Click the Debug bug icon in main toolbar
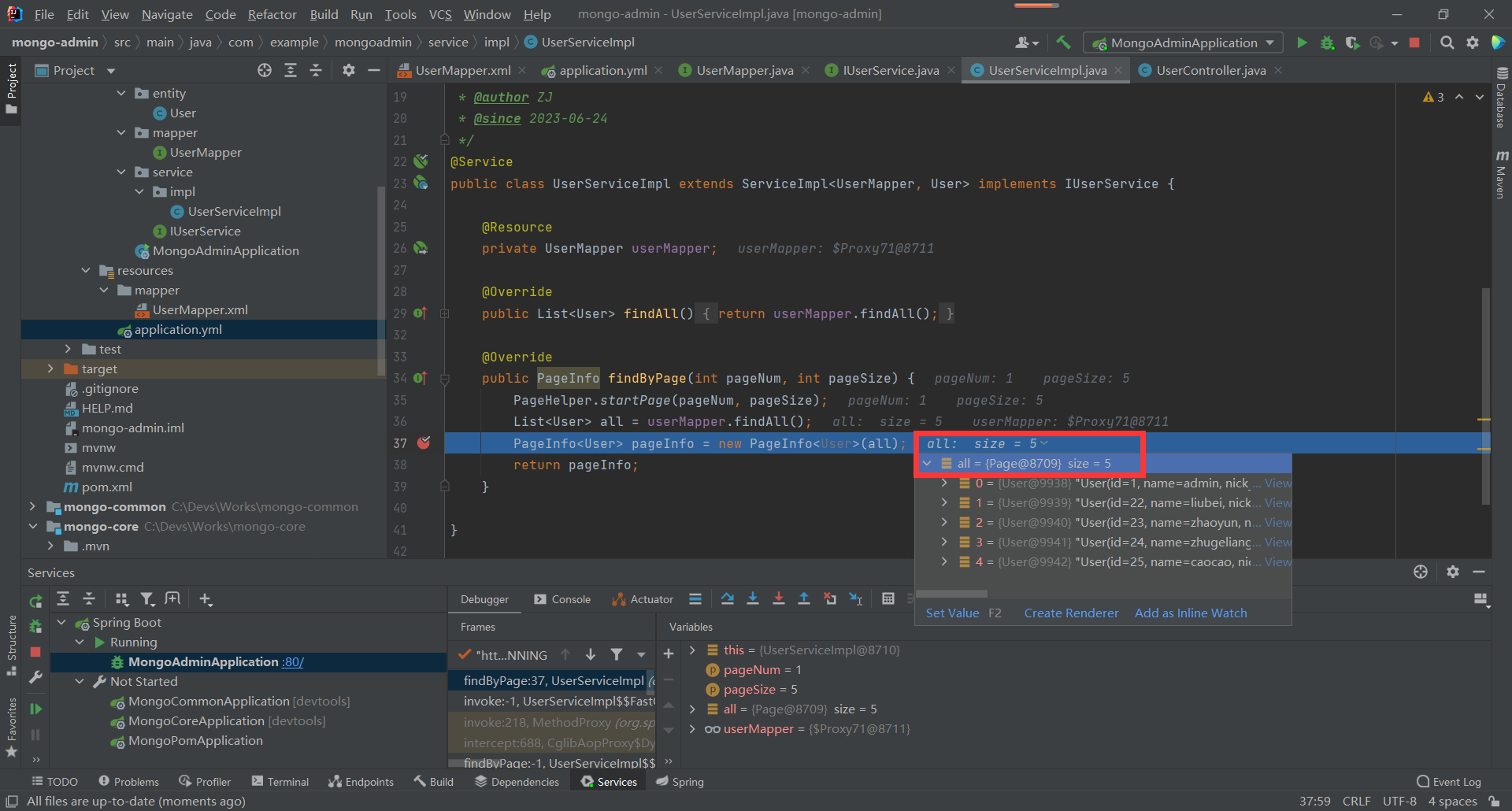The width and height of the screenshot is (1512, 811). [1327, 43]
